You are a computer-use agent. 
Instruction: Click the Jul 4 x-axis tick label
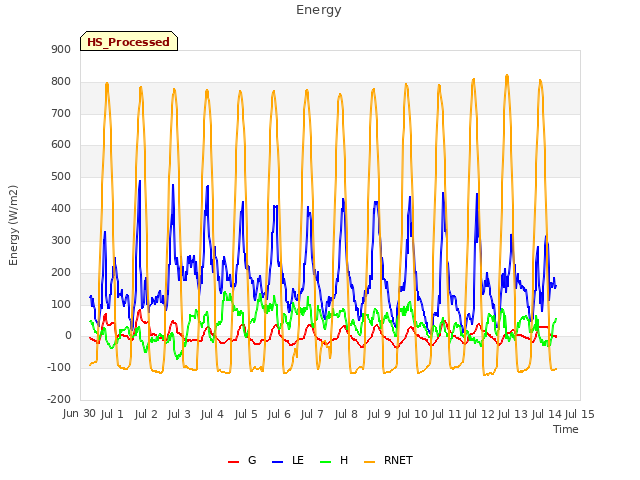point(212,414)
